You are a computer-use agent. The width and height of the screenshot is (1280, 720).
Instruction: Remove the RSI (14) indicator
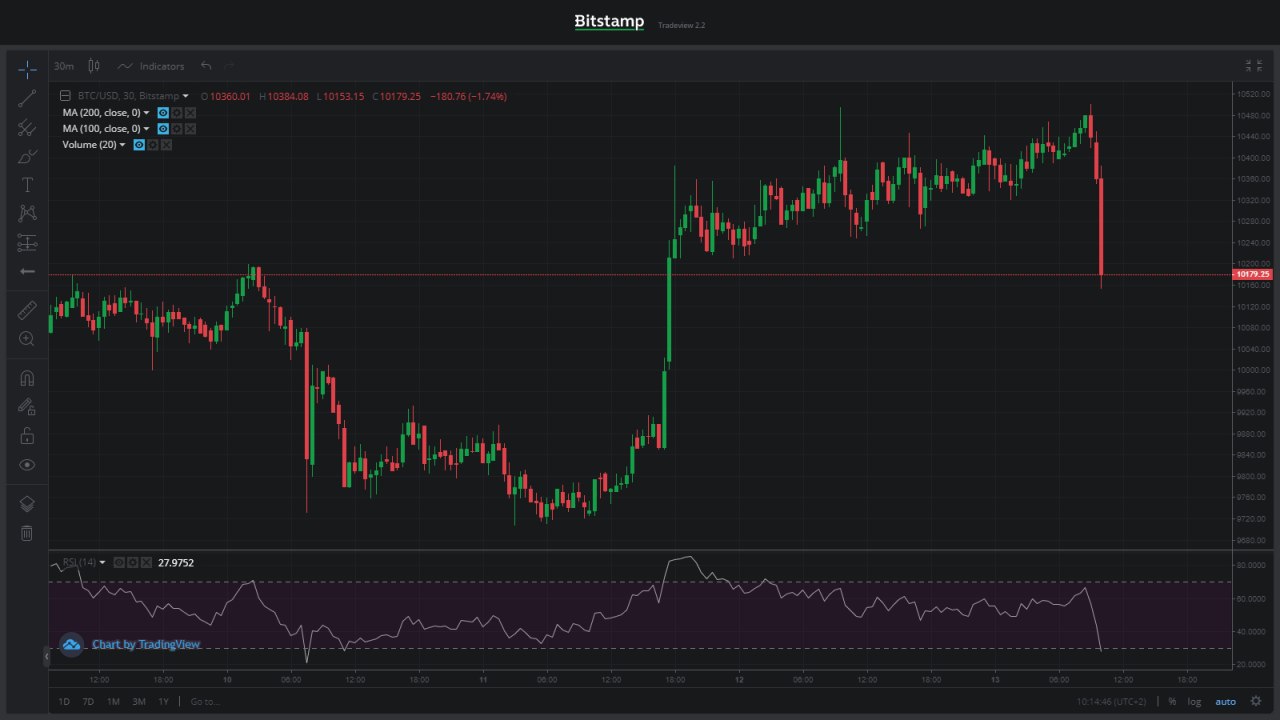(x=146, y=563)
